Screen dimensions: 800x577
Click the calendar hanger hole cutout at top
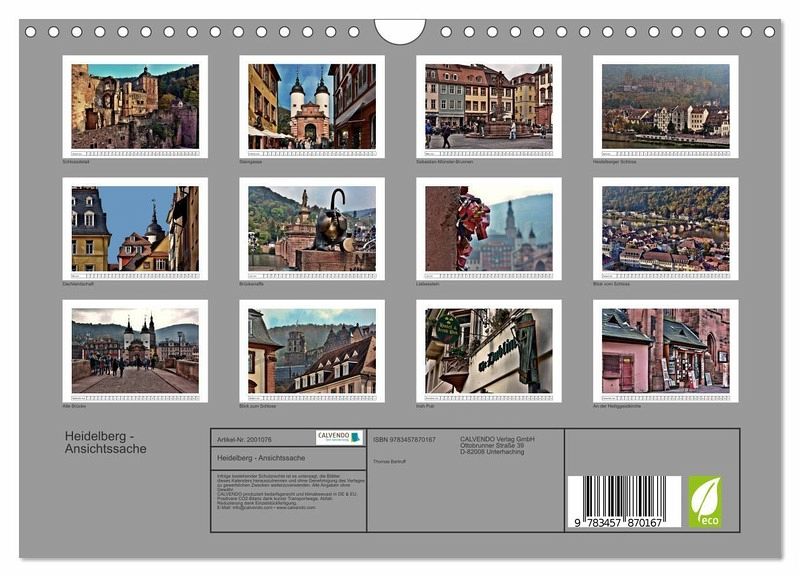pyautogui.click(x=399, y=31)
